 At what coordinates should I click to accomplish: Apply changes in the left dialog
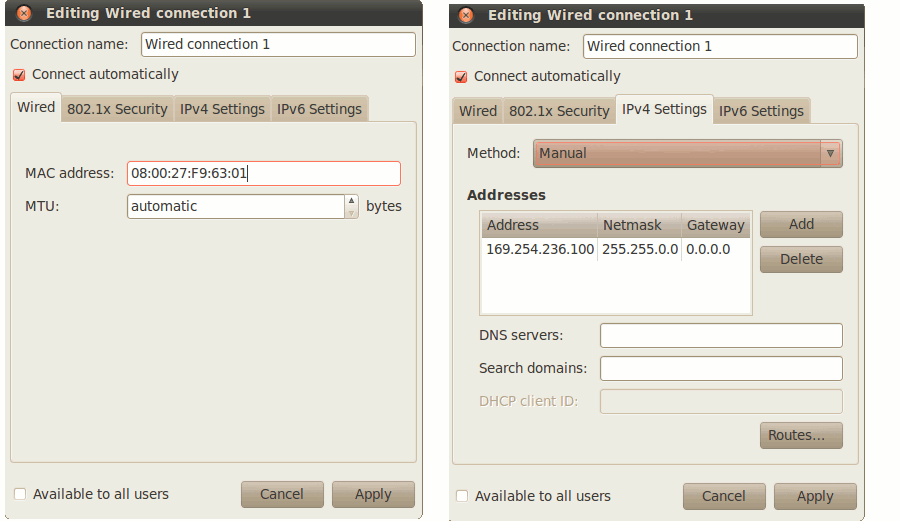pos(373,494)
